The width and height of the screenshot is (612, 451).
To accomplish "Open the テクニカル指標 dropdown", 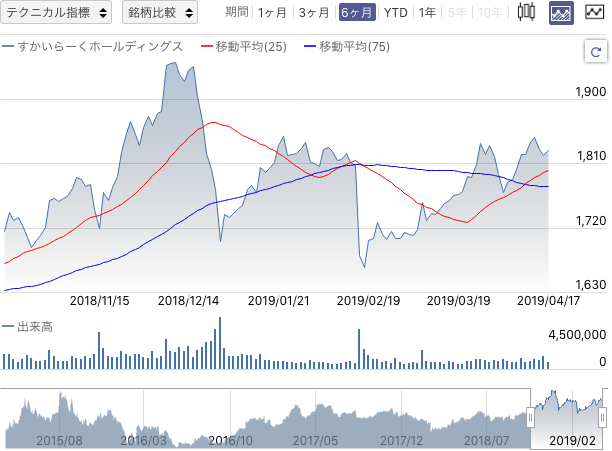I will point(56,12).
